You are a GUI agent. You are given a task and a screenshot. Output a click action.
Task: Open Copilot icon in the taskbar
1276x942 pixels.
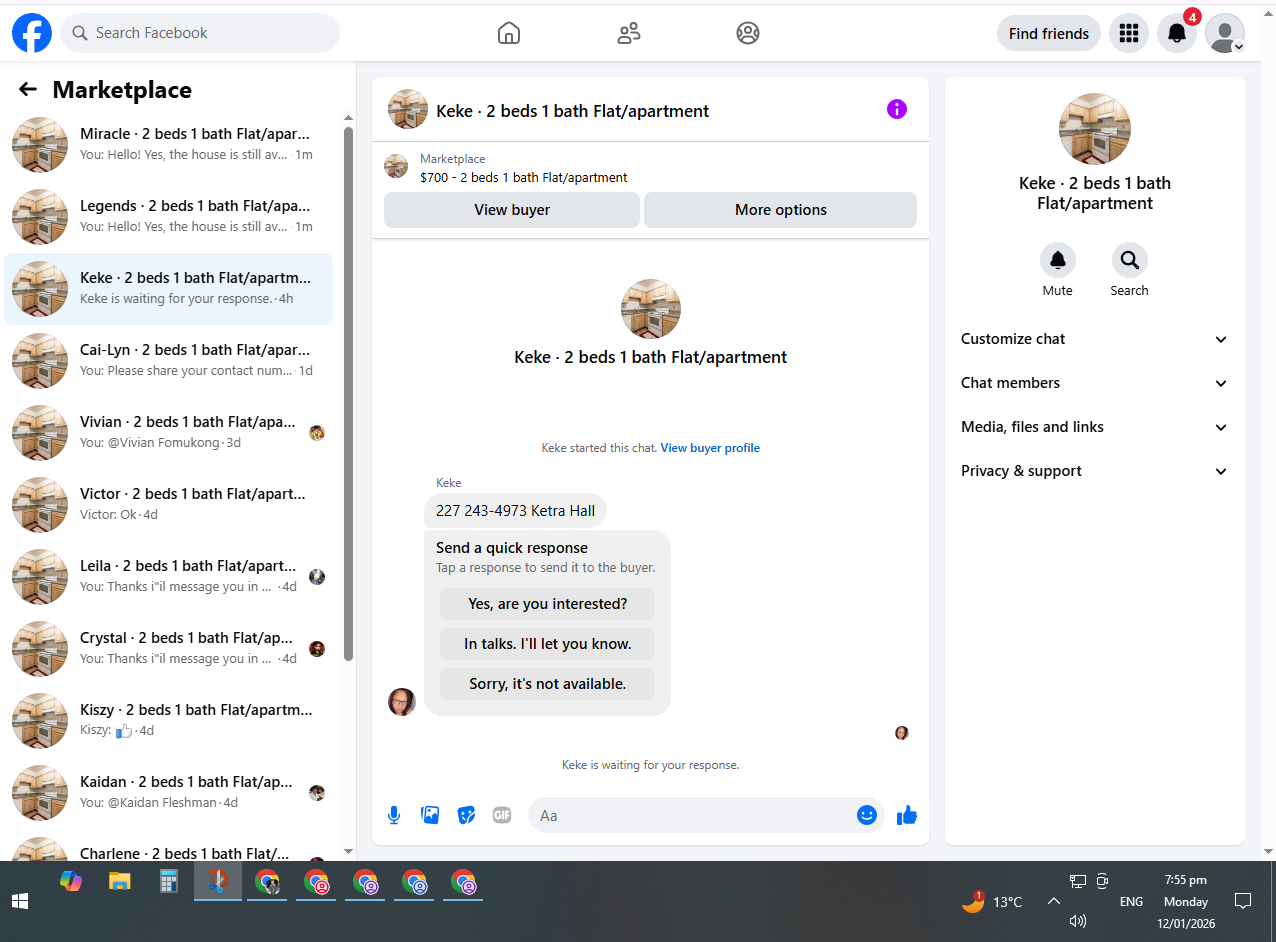pyautogui.click(x=71, y=881)
